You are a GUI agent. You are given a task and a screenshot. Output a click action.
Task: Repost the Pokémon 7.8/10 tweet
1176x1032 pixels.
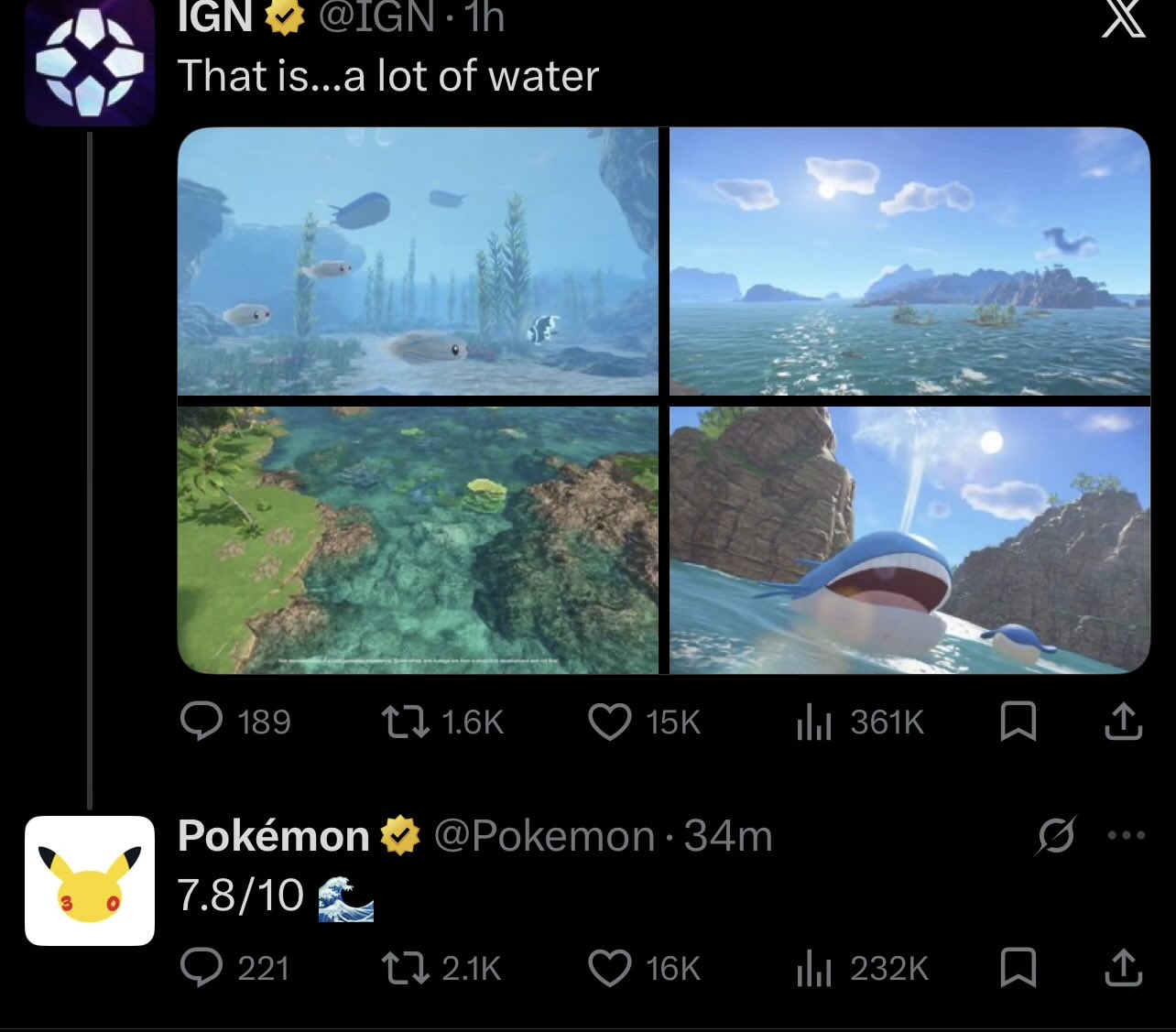(x=405, y=968)
